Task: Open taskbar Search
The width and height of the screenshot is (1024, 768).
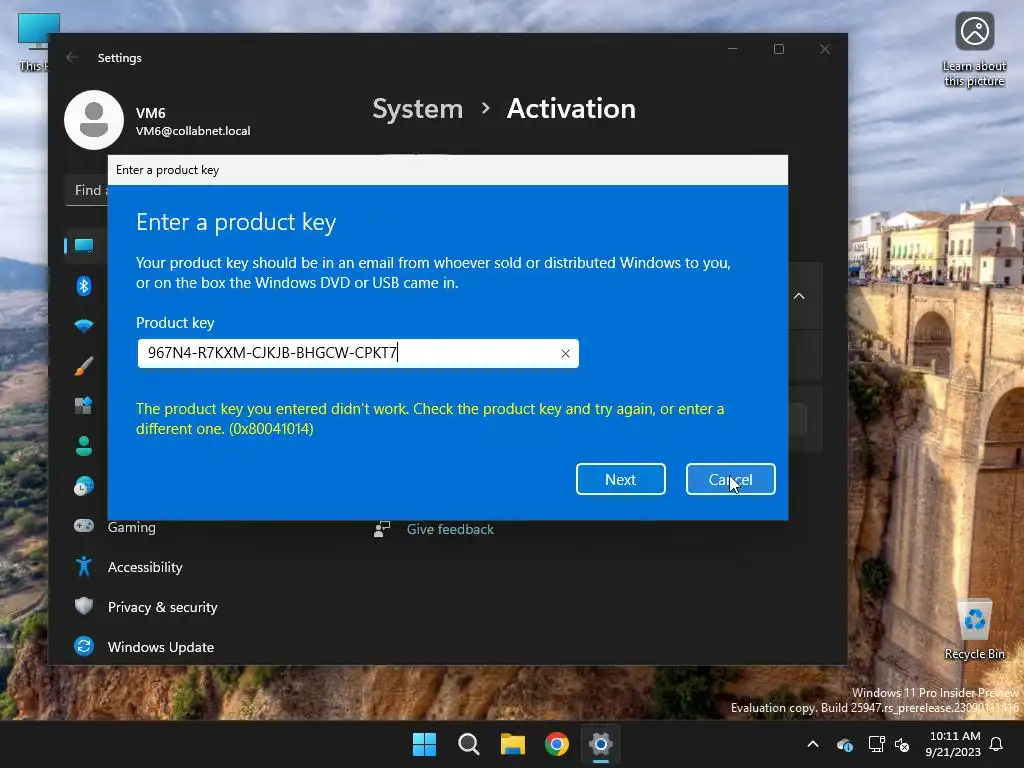Action: coord(468,744)
